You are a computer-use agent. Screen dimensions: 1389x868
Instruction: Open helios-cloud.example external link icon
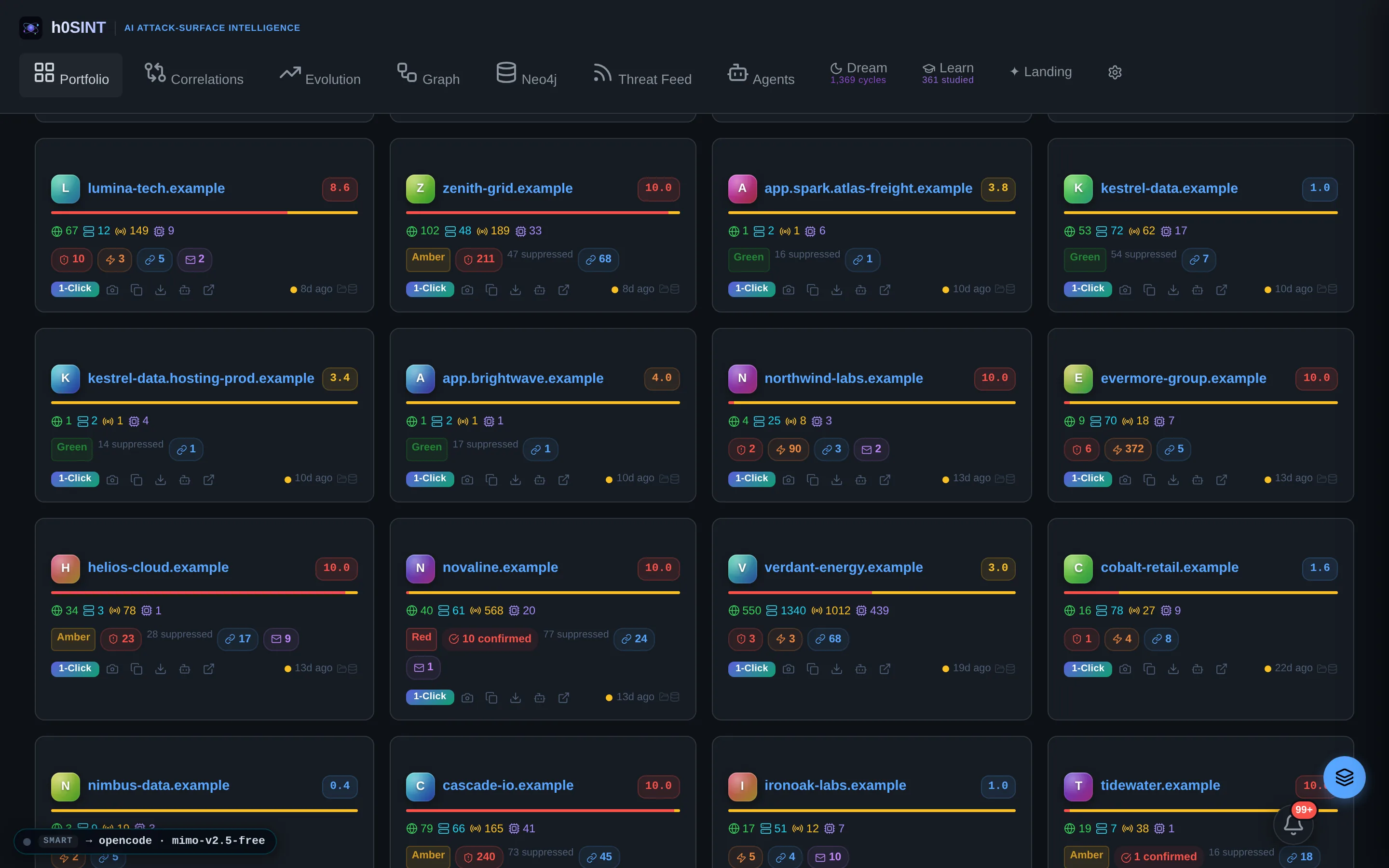point(209,669)
